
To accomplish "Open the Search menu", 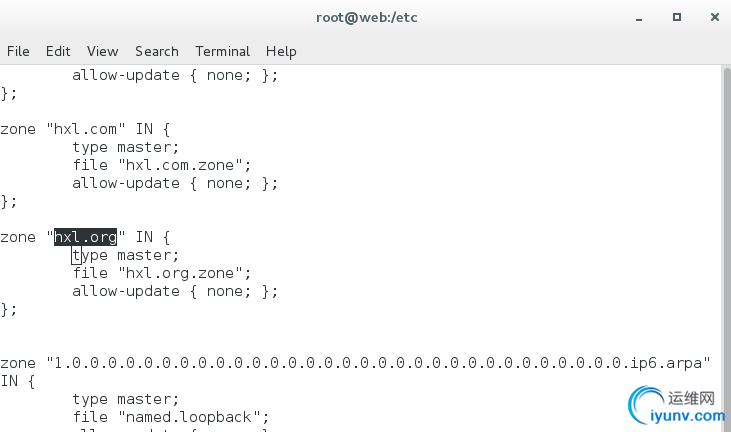I will click(157, 51).
